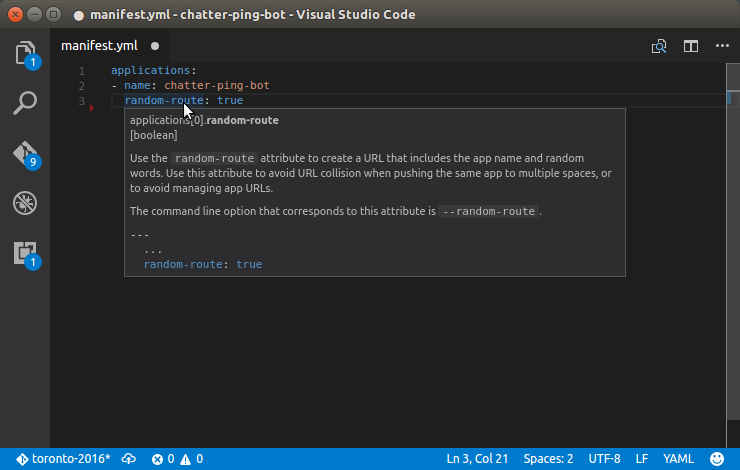Screen dimensions: 740x470
Task: Click the vertical scrollbar of the editor
Action: point(733,241)
